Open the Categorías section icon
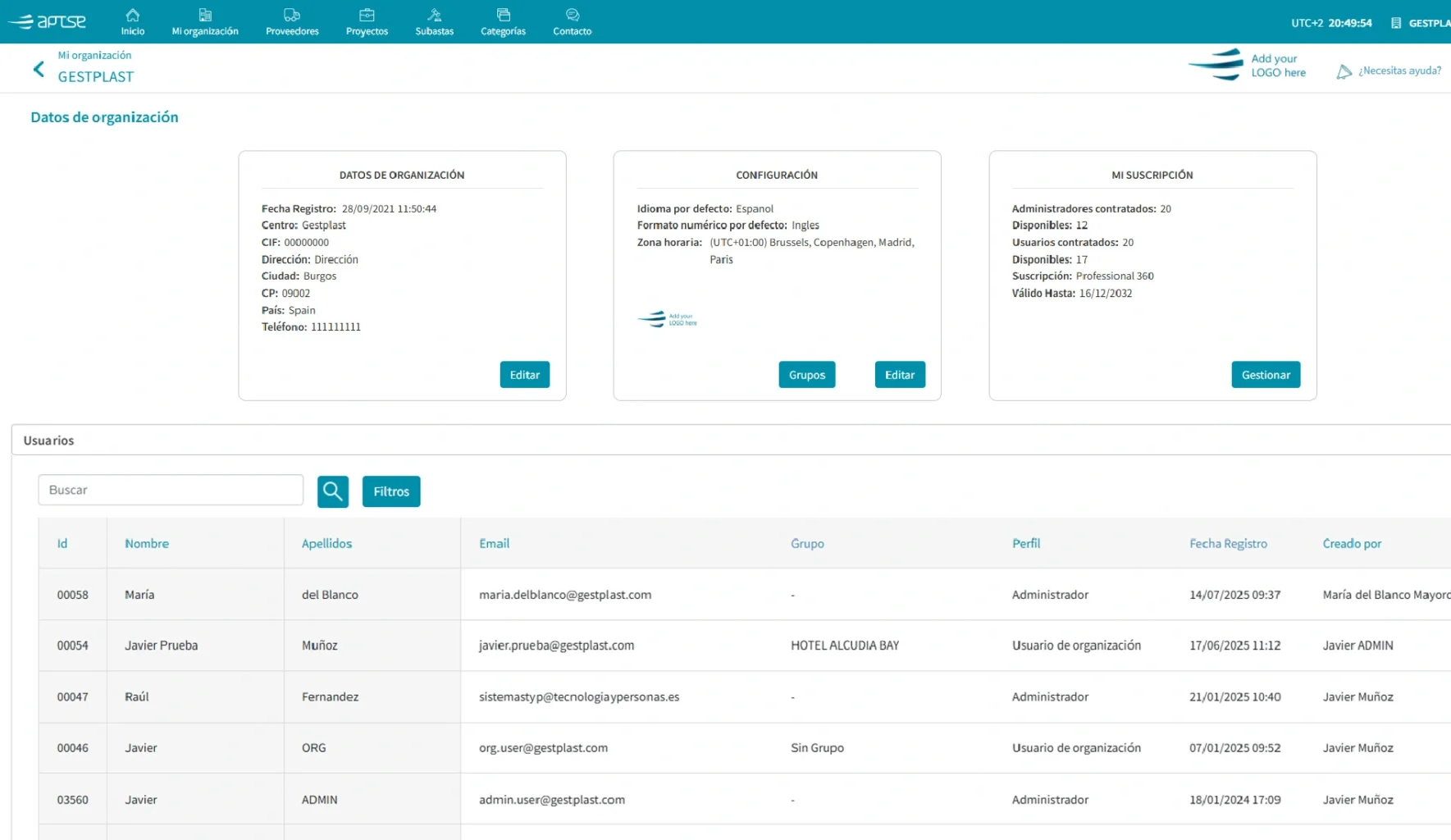This screenshot has width=1451, height=840. point(502,14)
